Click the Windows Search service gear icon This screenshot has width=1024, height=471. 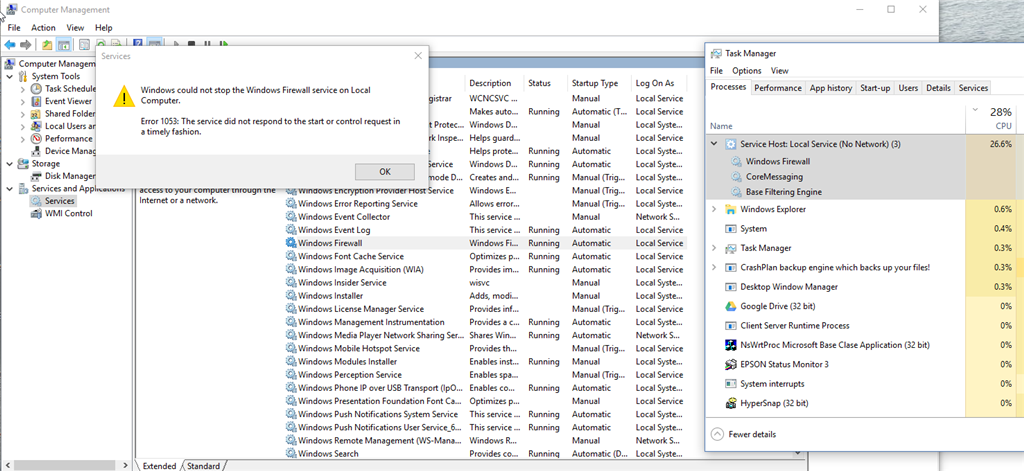tap(291, 453)
